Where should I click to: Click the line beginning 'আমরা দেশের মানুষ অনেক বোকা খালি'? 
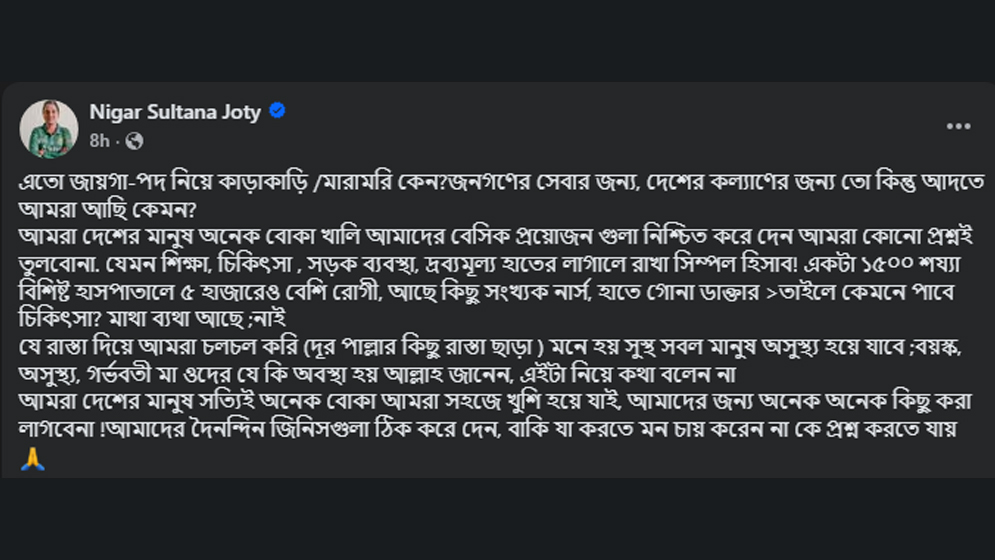(x=500, y=240)
